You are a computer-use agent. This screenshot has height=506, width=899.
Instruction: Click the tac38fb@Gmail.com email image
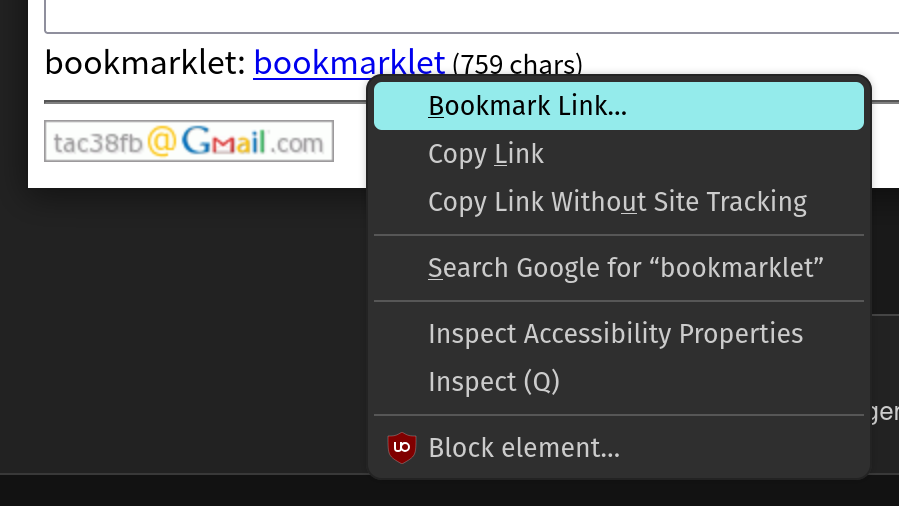188,142
